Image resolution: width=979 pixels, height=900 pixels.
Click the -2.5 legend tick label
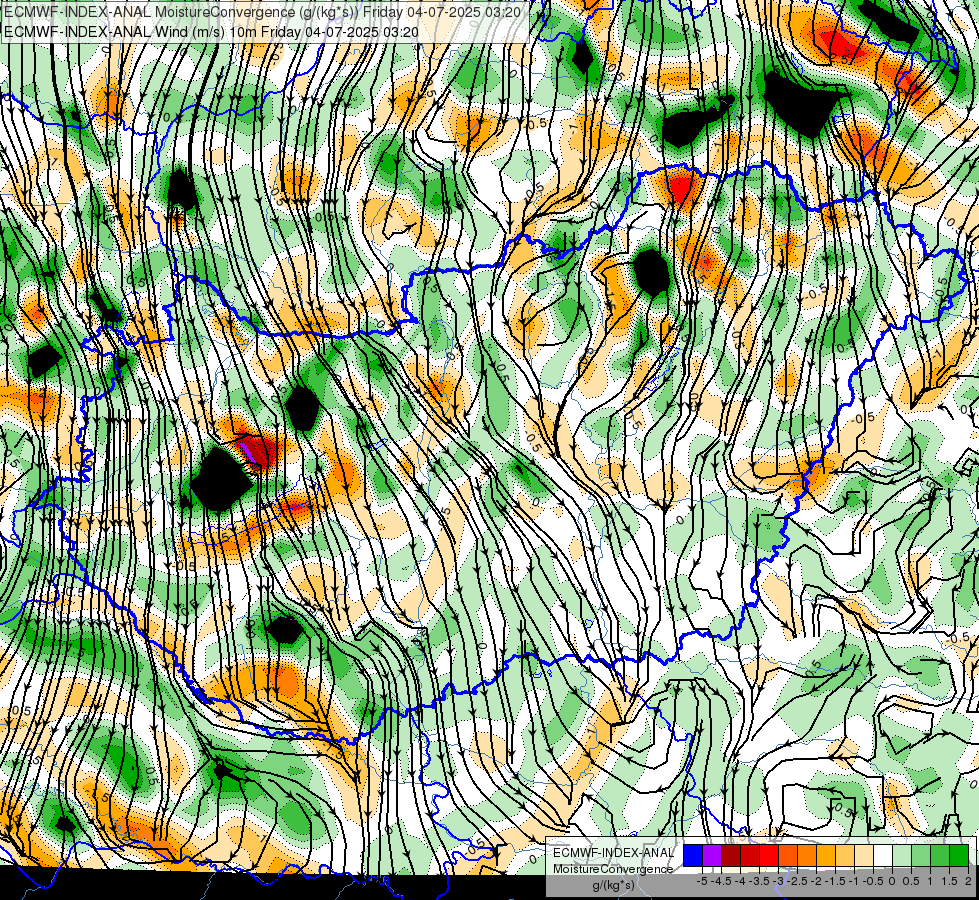[797, 881]
